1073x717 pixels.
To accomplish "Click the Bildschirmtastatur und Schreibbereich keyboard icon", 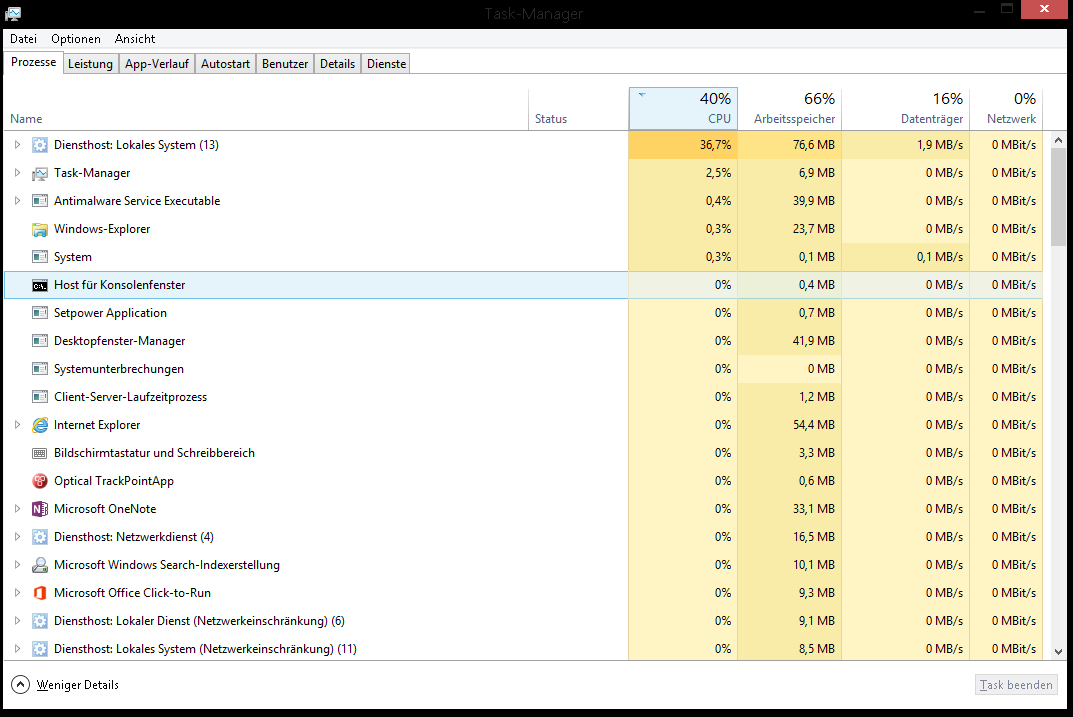I will click(x=40, y=453).
